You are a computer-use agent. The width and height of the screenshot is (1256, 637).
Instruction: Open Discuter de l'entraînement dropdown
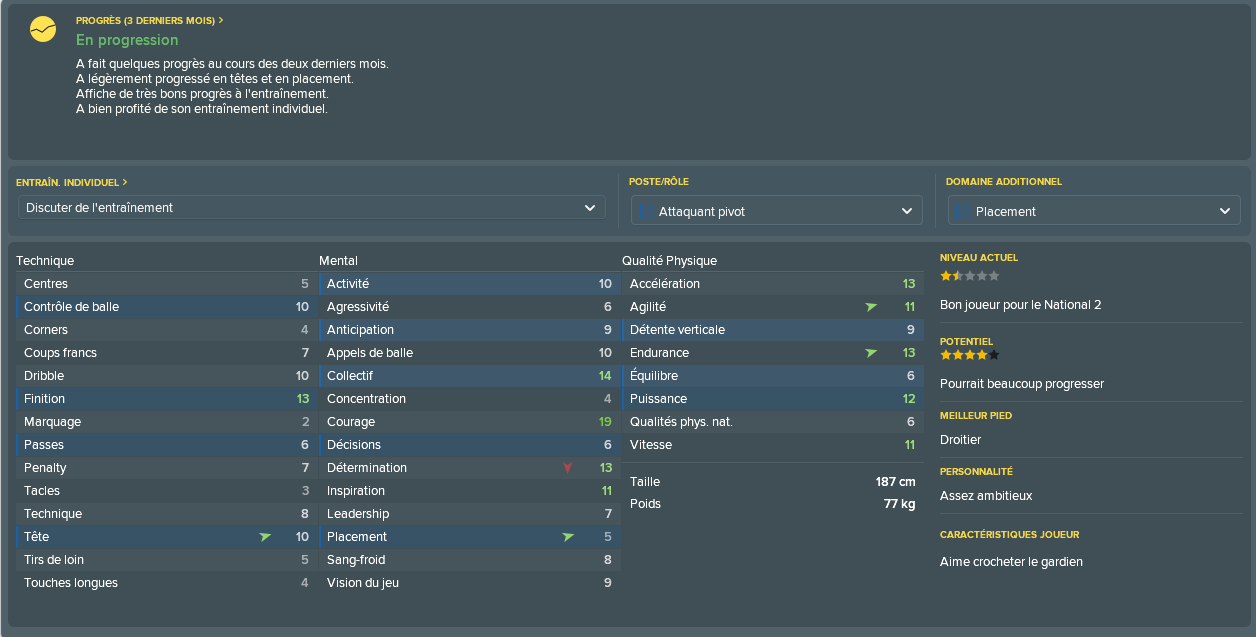tap(311, 207)
